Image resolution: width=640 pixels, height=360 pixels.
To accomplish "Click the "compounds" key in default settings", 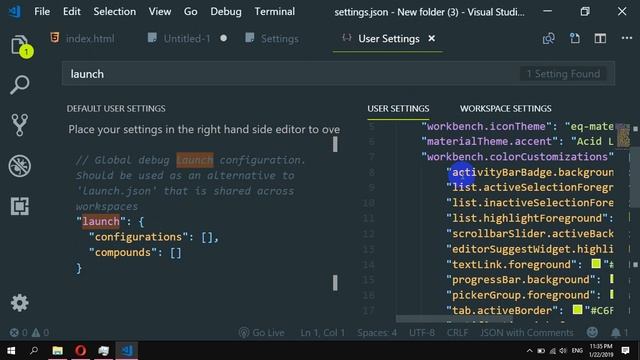I will (x=123, y=253).
